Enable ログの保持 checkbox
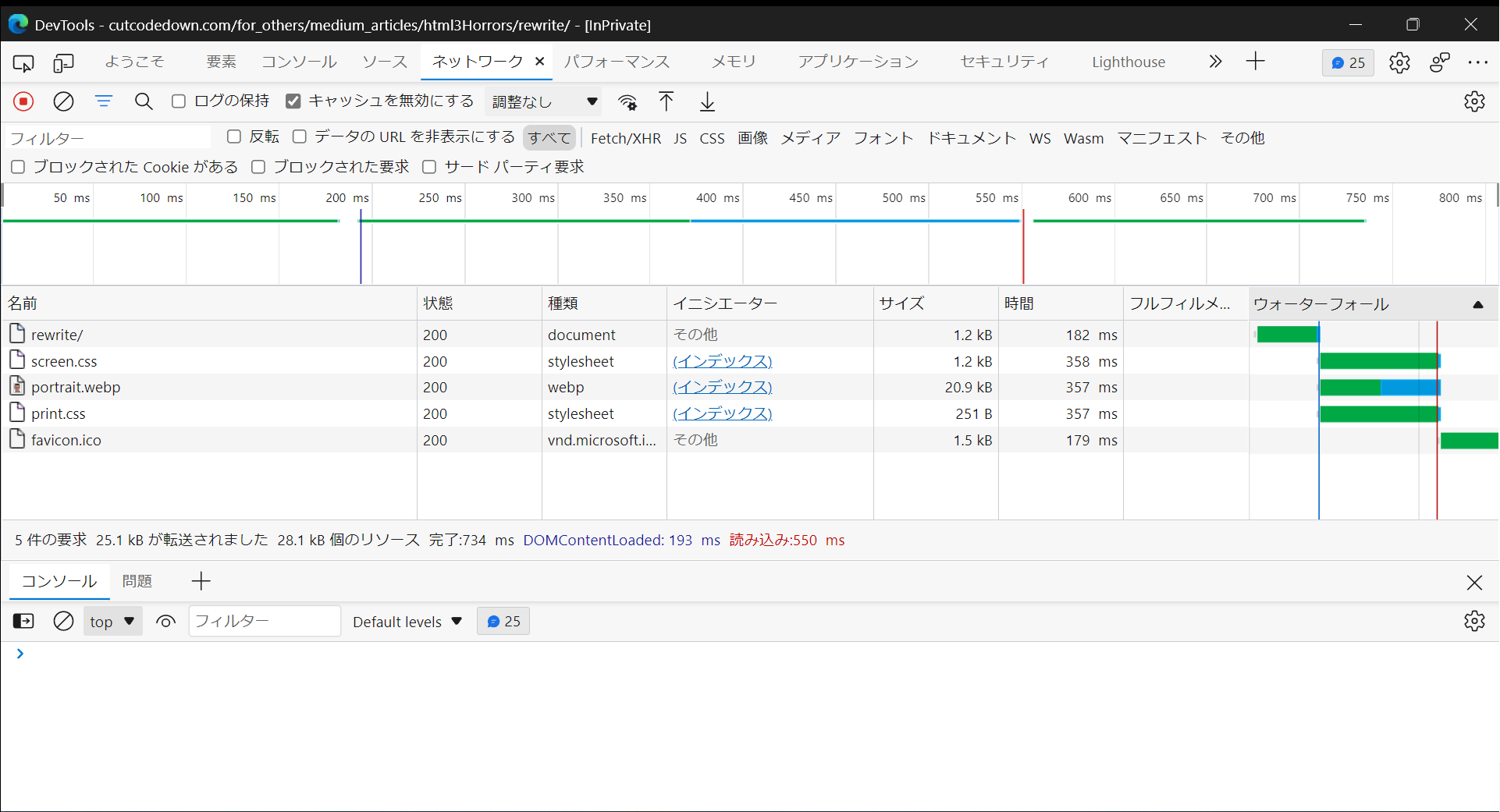 pos(179,101)
